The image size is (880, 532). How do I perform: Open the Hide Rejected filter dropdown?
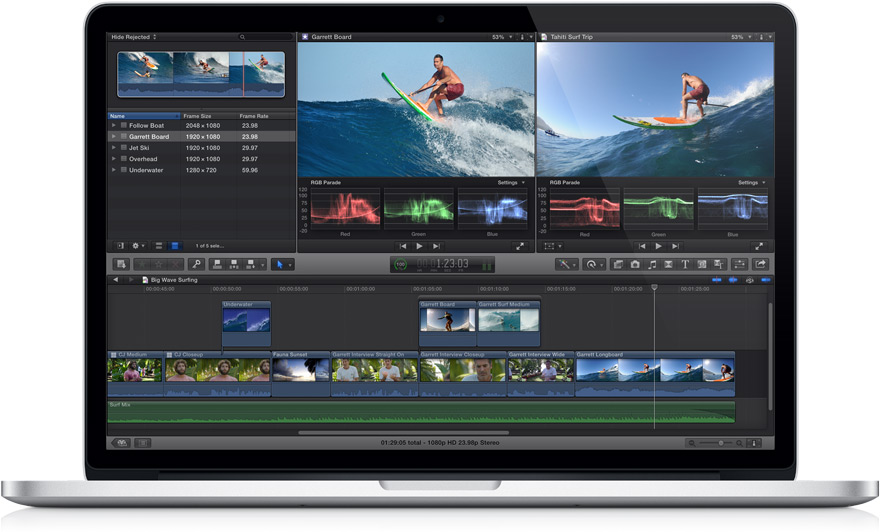coord(134,37)
